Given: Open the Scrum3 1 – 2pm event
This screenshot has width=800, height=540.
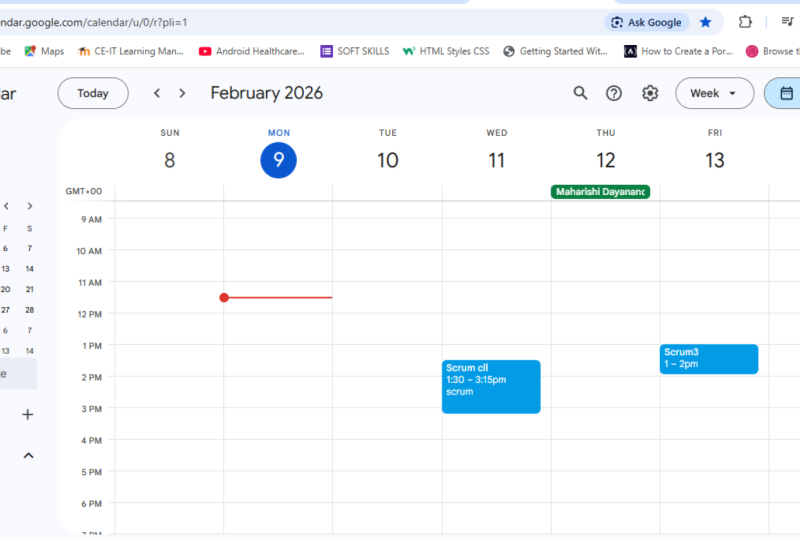Looking at the screenshot, I should [x=709, y=359].
